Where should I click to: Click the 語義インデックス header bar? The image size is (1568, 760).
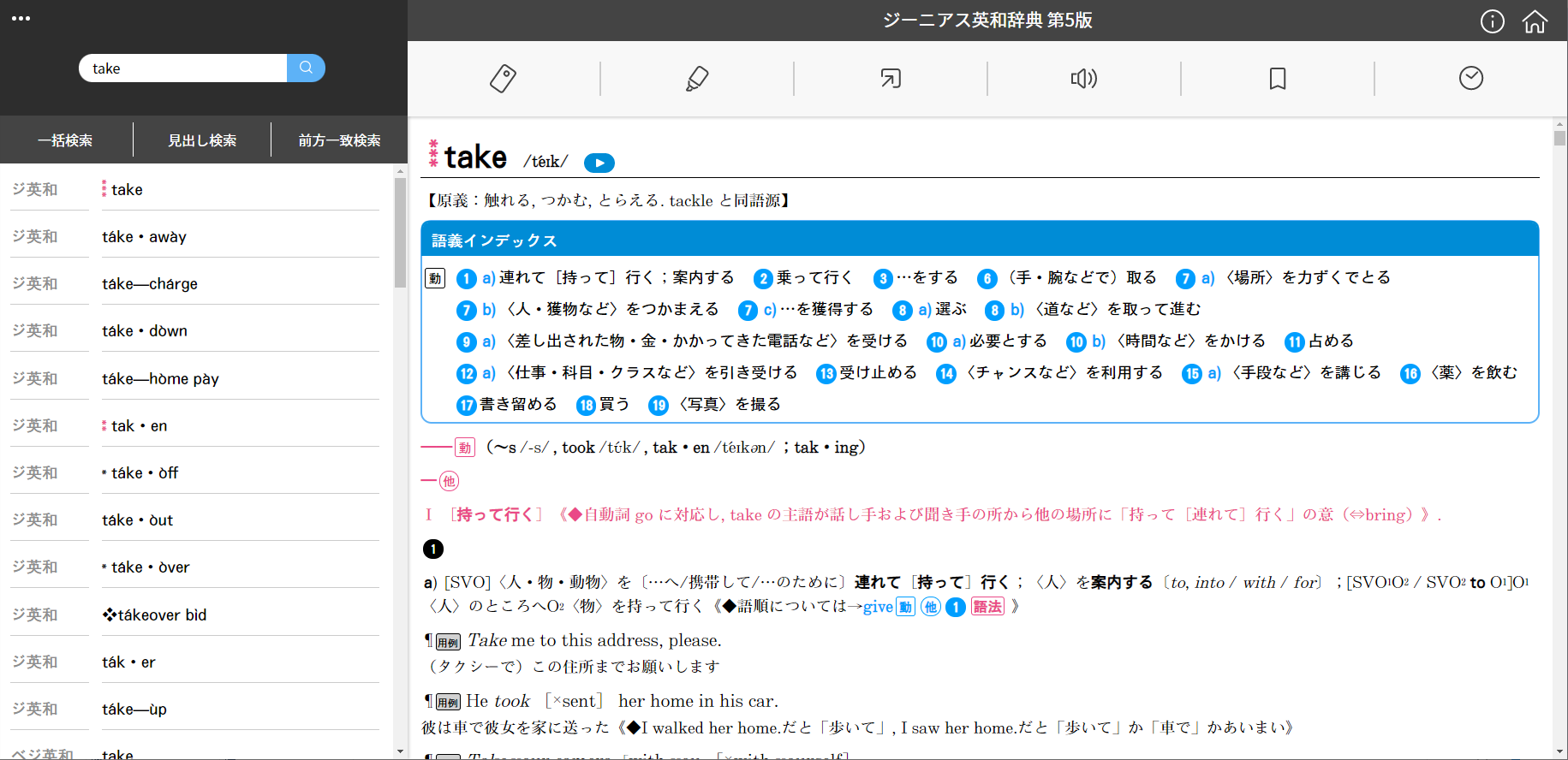click(980, 240)
